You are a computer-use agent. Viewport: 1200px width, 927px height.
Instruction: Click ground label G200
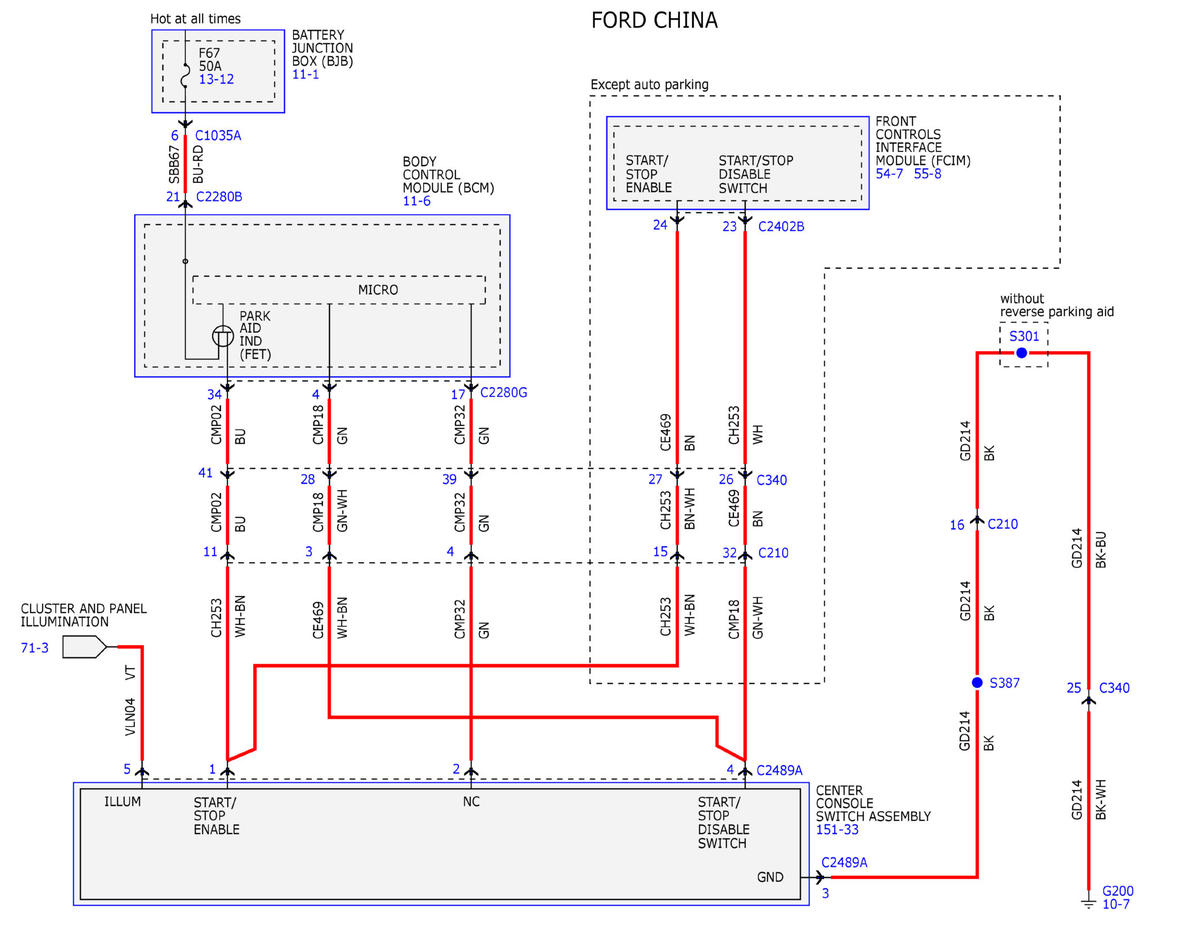click(x=1118, y=891)
